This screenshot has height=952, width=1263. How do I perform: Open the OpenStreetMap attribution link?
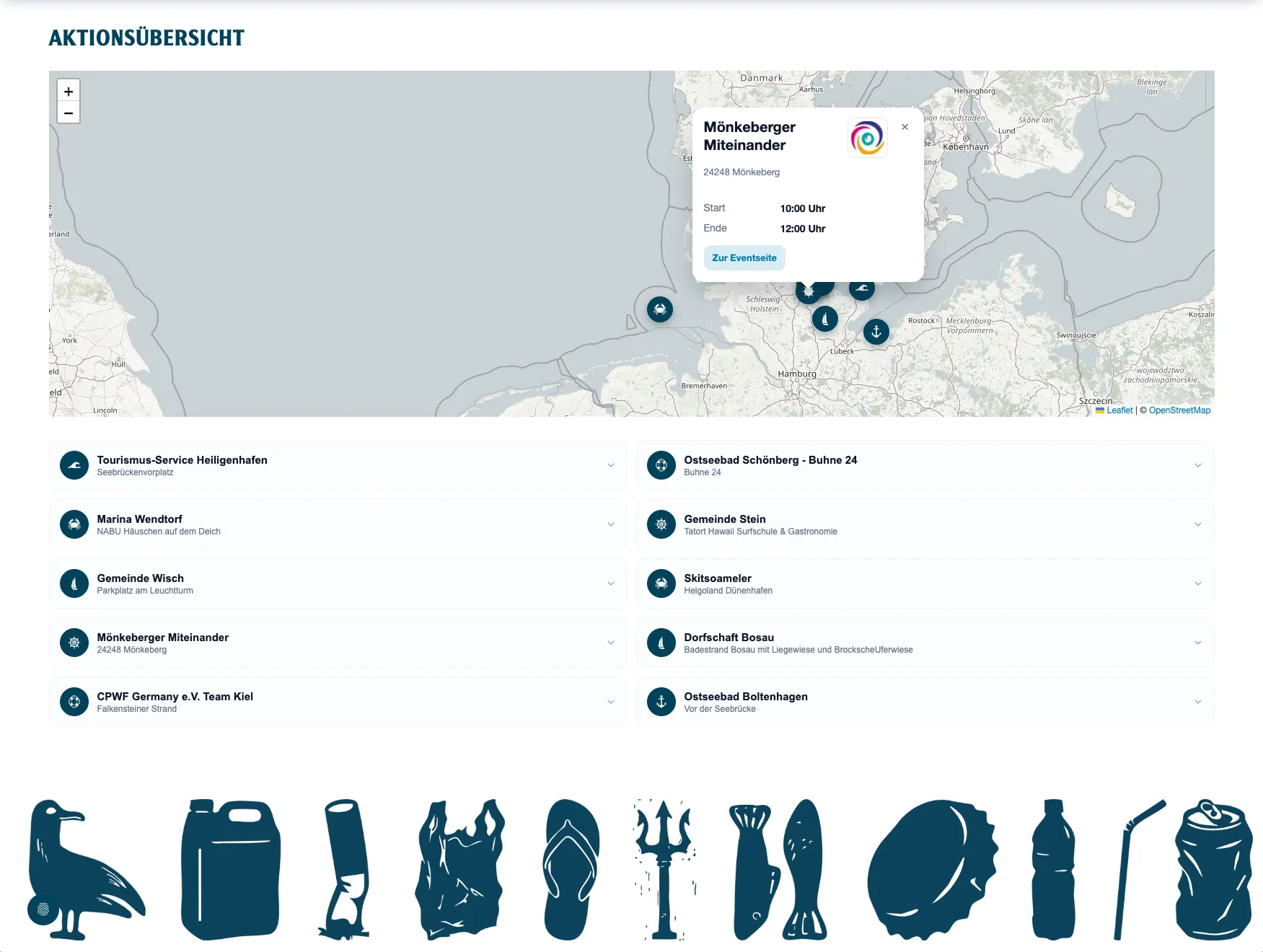tap(1179, 410)
